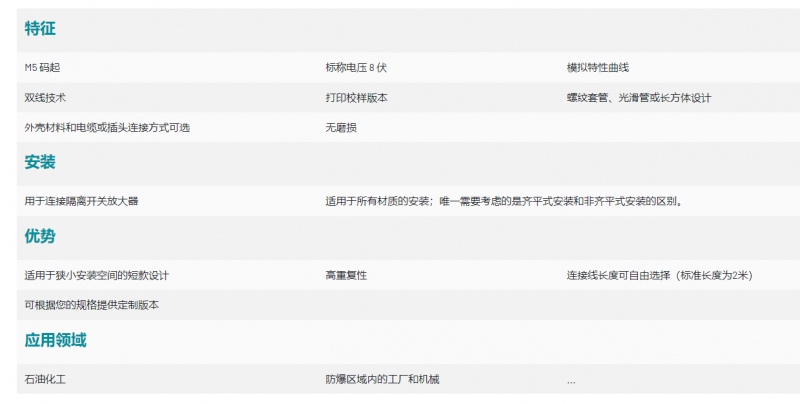Click the 无磨损 feature cell
800x404 pixels.
click(x=341, y=128)
